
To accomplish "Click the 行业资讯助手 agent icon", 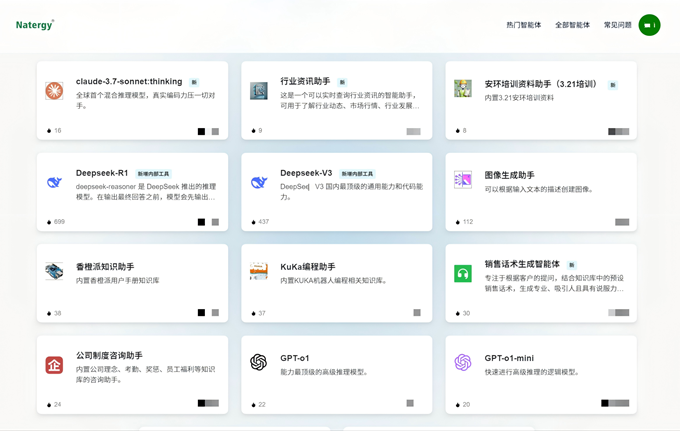I will click(259, 91).
